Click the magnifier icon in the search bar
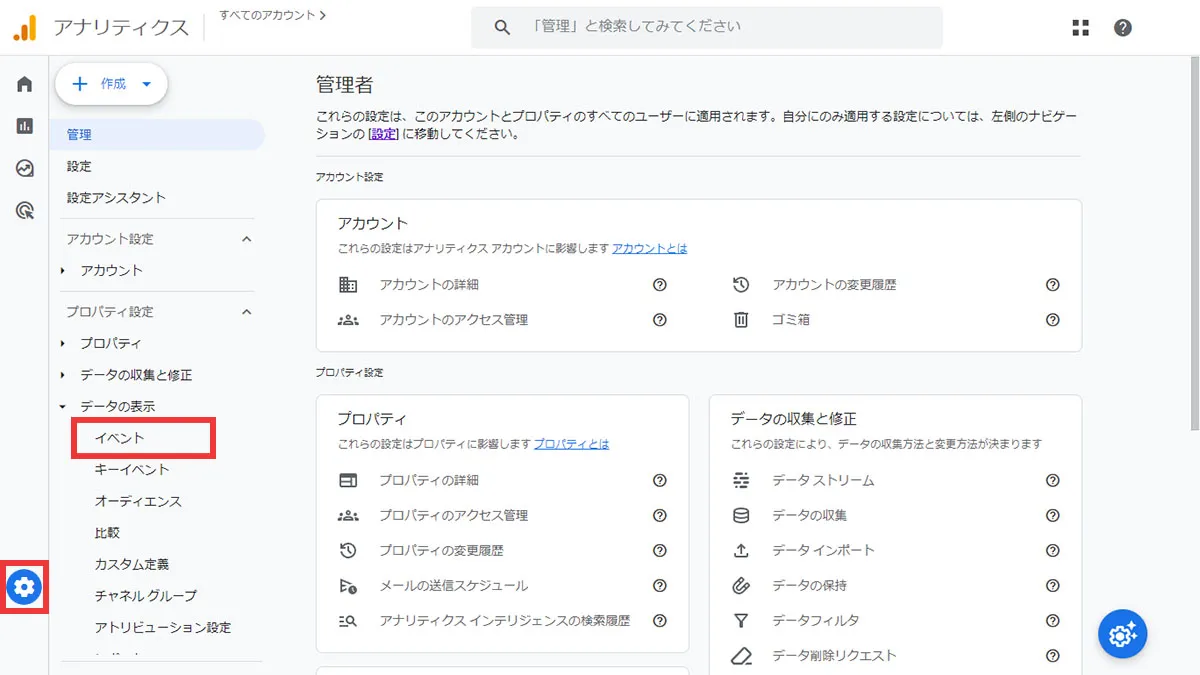The image size is (1200, 675). [x=501, y=27]
